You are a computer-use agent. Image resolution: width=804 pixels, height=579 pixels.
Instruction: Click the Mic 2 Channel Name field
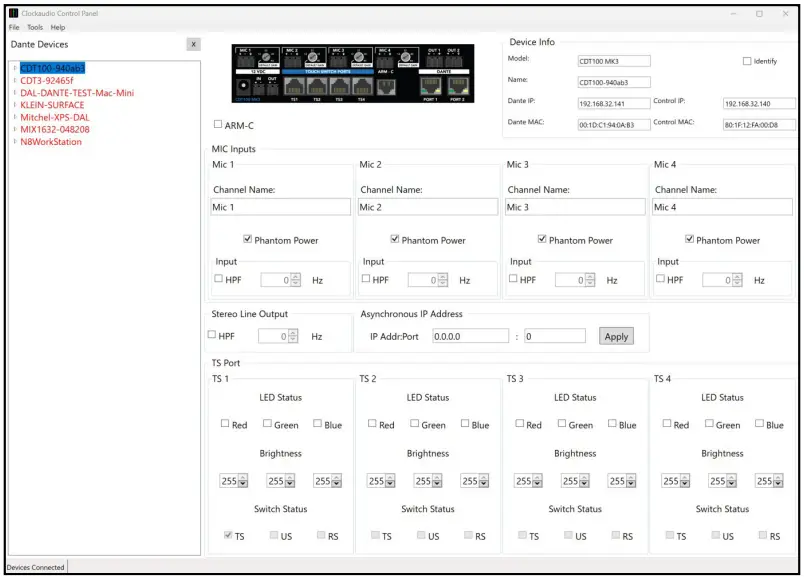pyautogui.click(x=427, y=206)
